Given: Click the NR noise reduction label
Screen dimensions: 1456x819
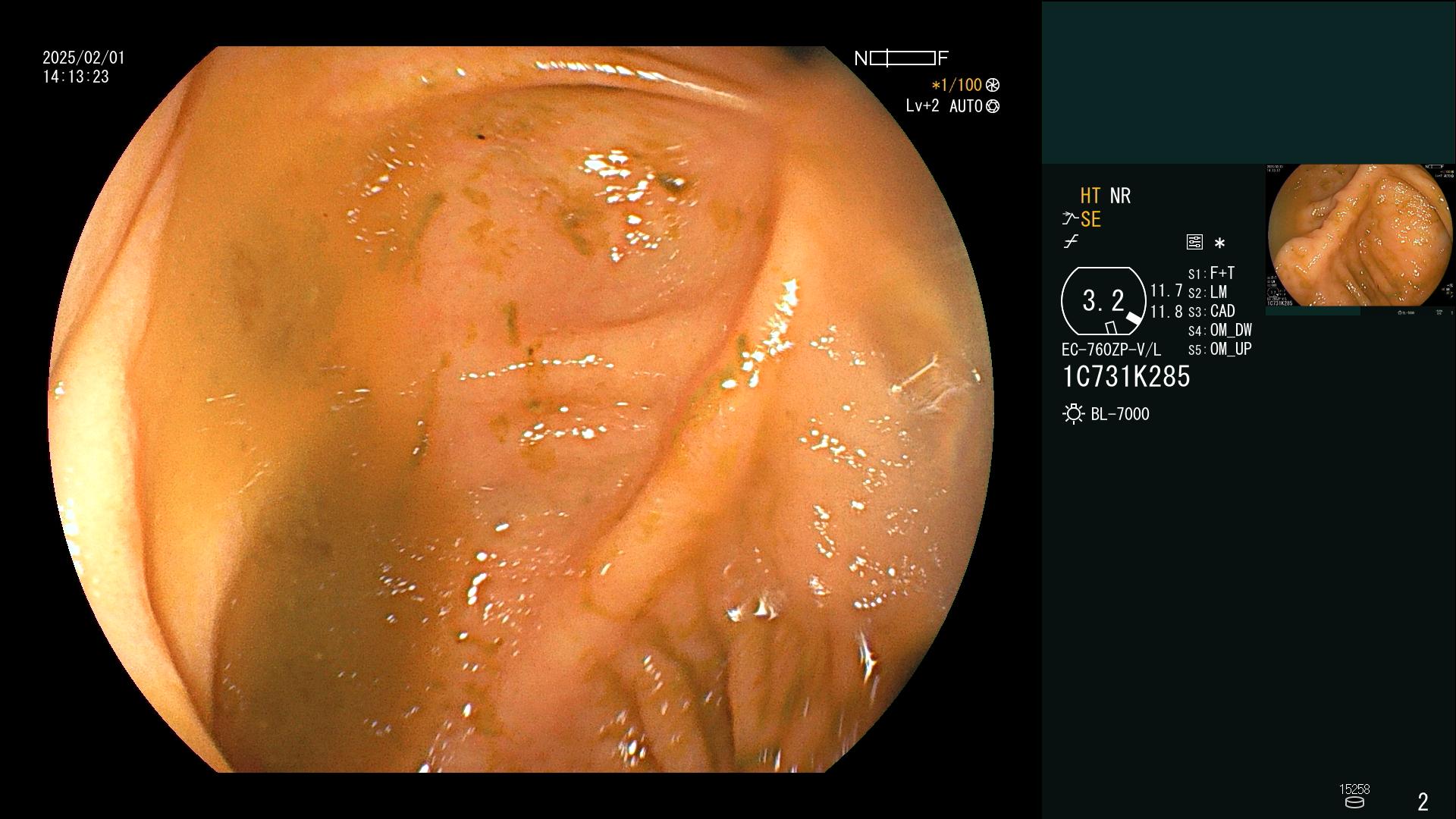Looking at the screenshot, I should click(x=1120, y=196).
